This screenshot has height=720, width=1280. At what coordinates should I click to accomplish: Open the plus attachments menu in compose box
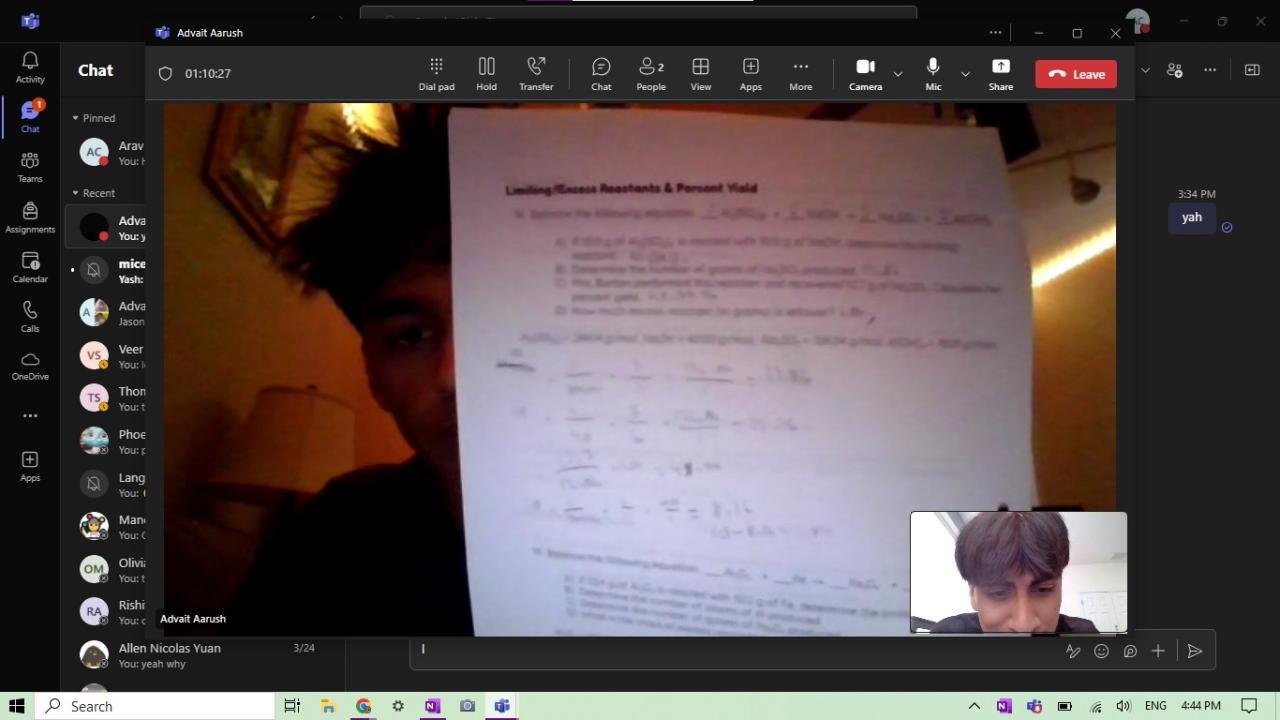click(x=1158, y=651)
